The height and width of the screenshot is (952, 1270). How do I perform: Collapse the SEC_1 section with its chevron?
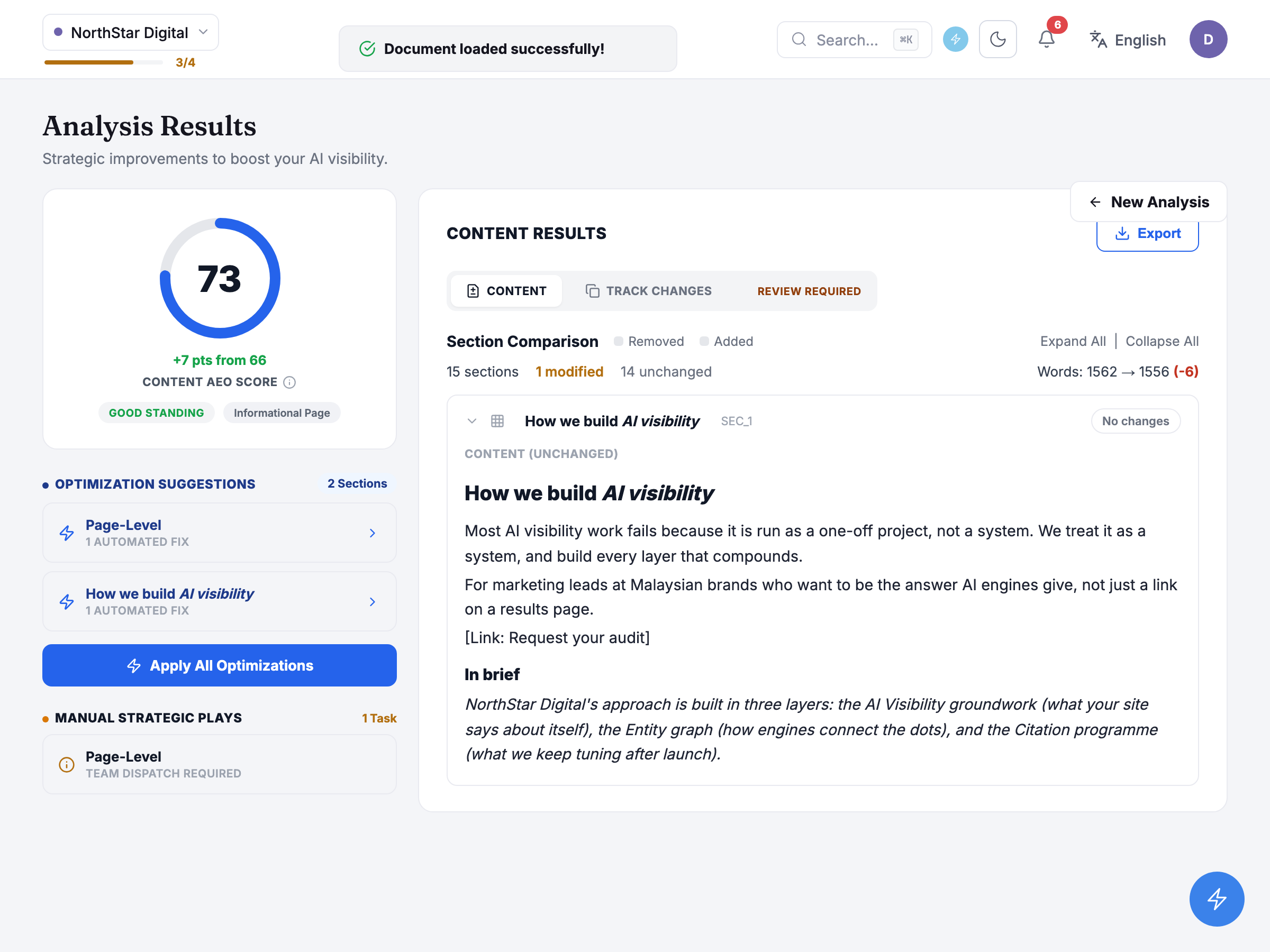472,421
